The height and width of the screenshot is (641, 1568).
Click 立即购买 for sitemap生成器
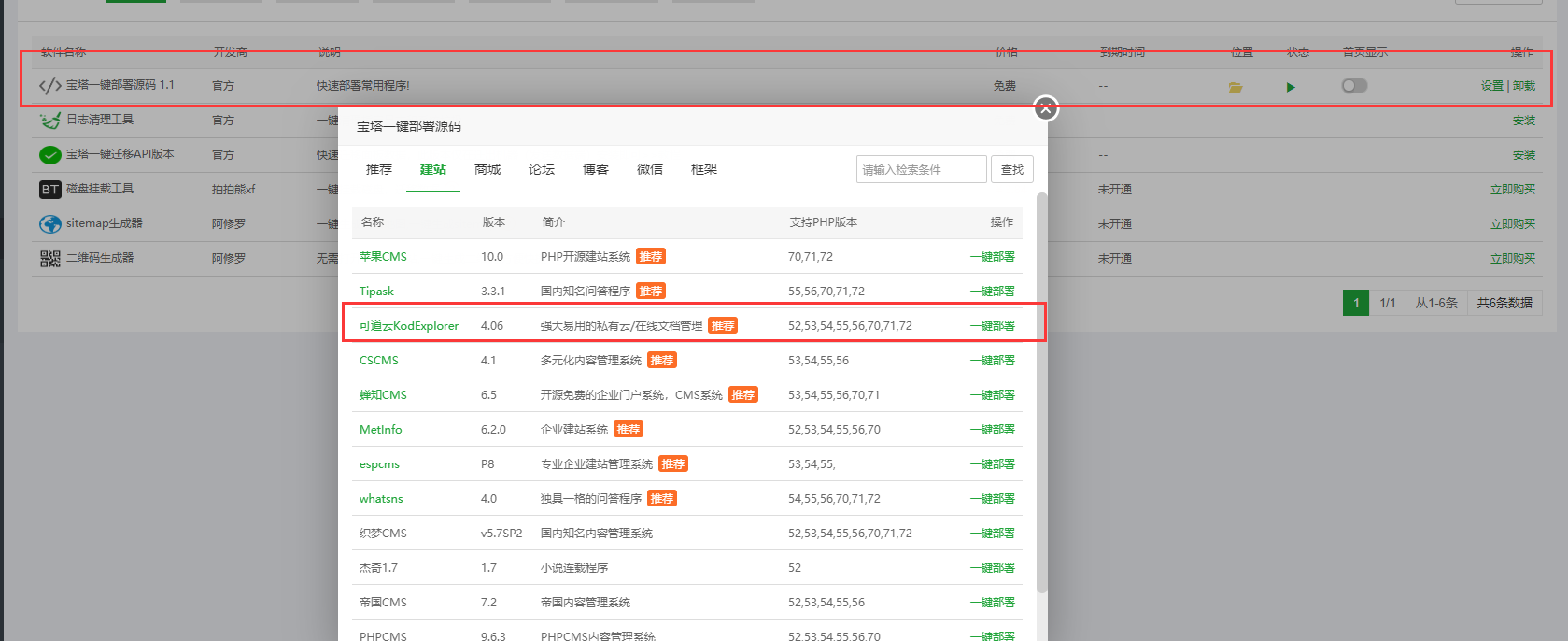click(1513, 224)
